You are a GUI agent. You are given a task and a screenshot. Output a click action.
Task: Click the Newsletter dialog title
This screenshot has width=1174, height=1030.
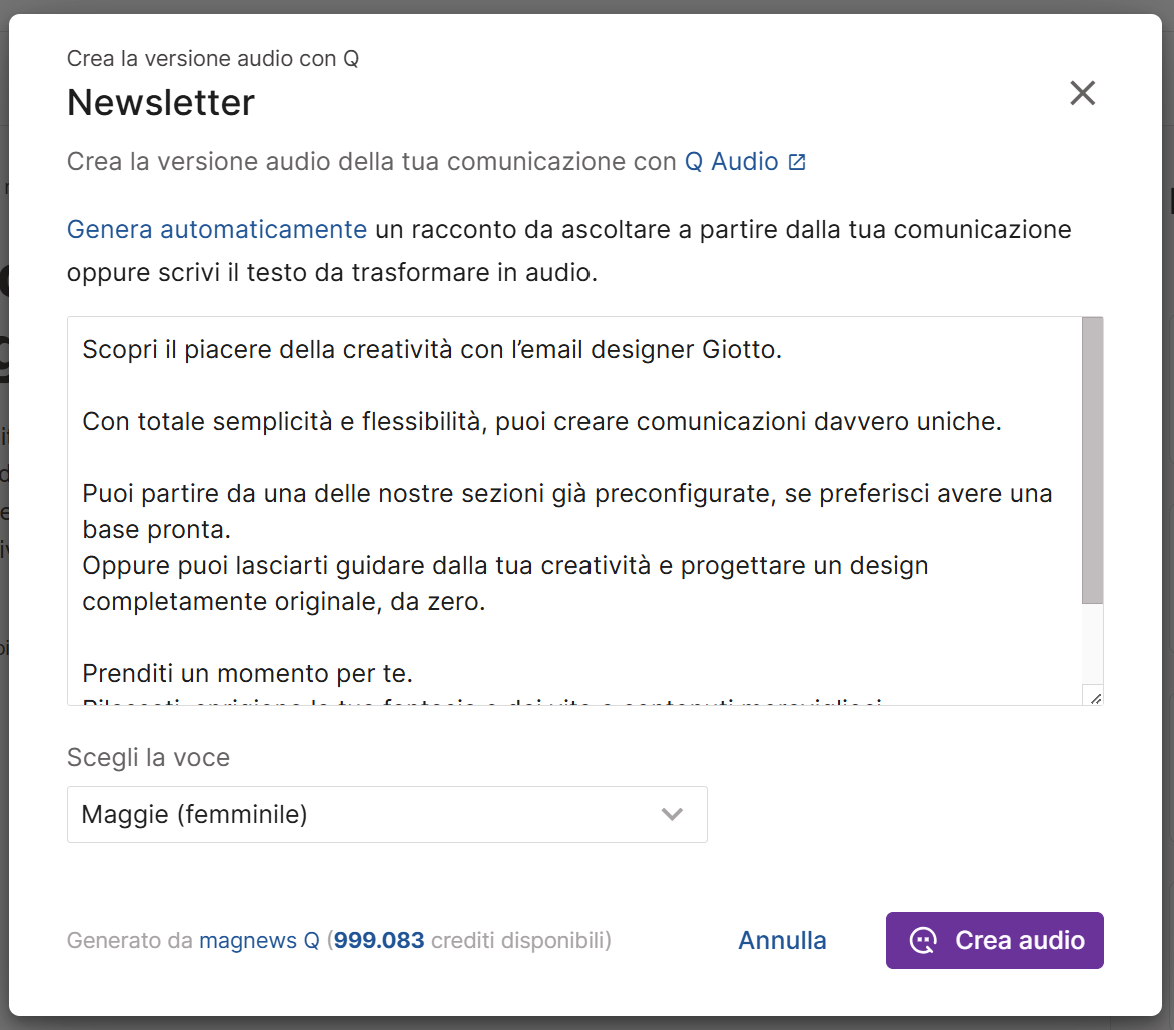161,102
